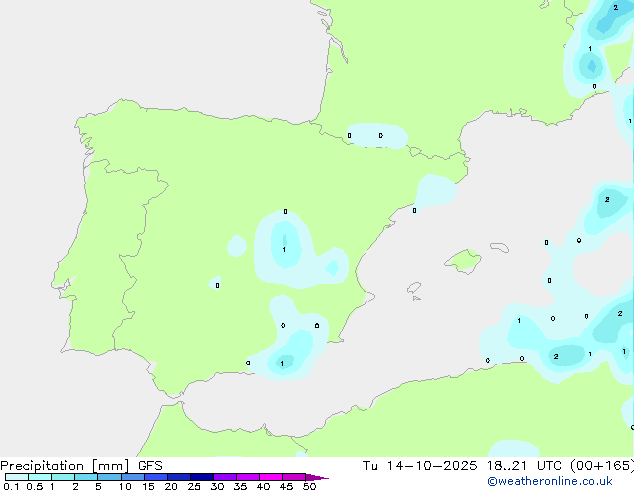This screenshot has width=634, height=490.
Task: Click the Menorca island outline
Action: point(500,247)
